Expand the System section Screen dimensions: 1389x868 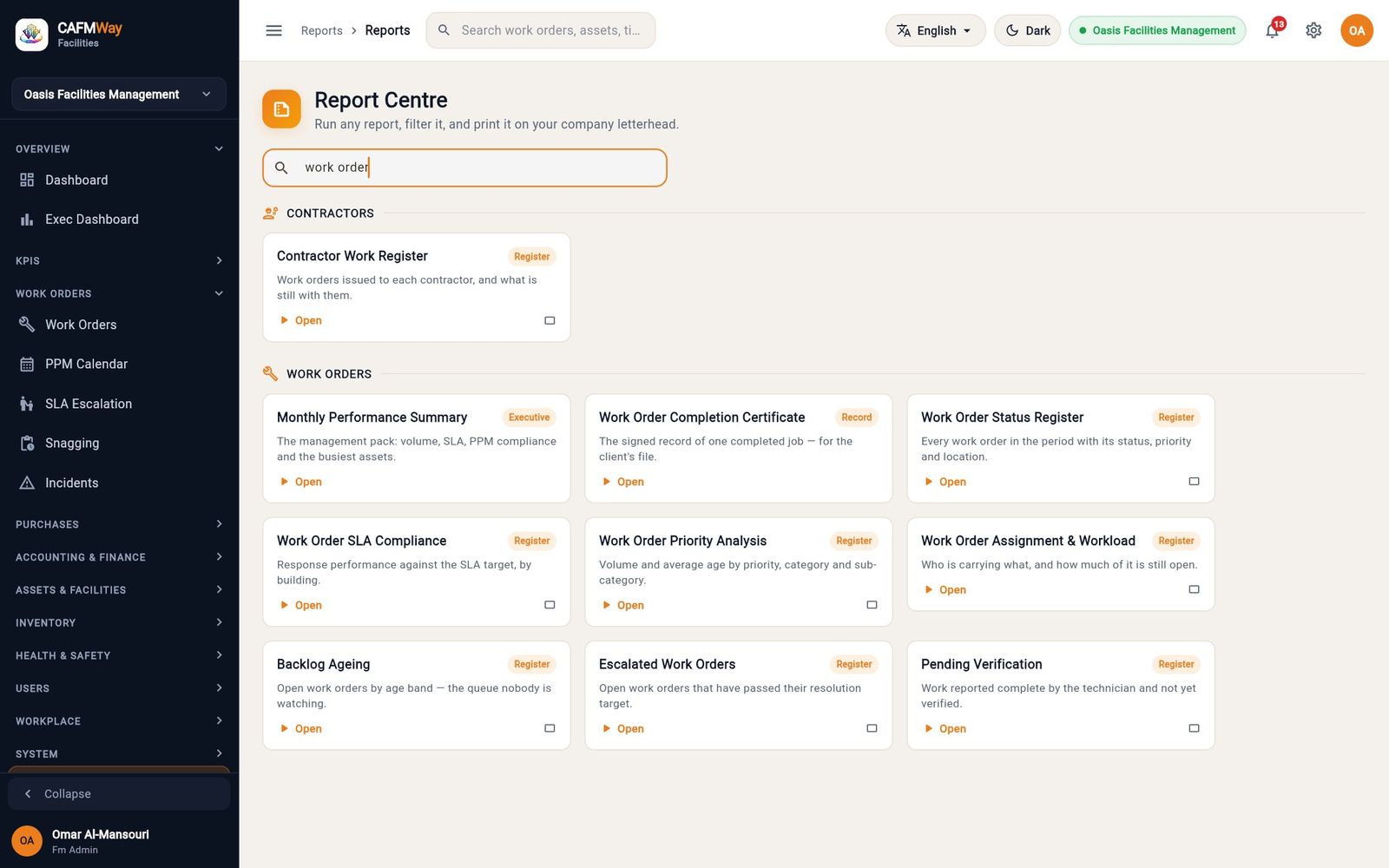click(x=119, y=754)
